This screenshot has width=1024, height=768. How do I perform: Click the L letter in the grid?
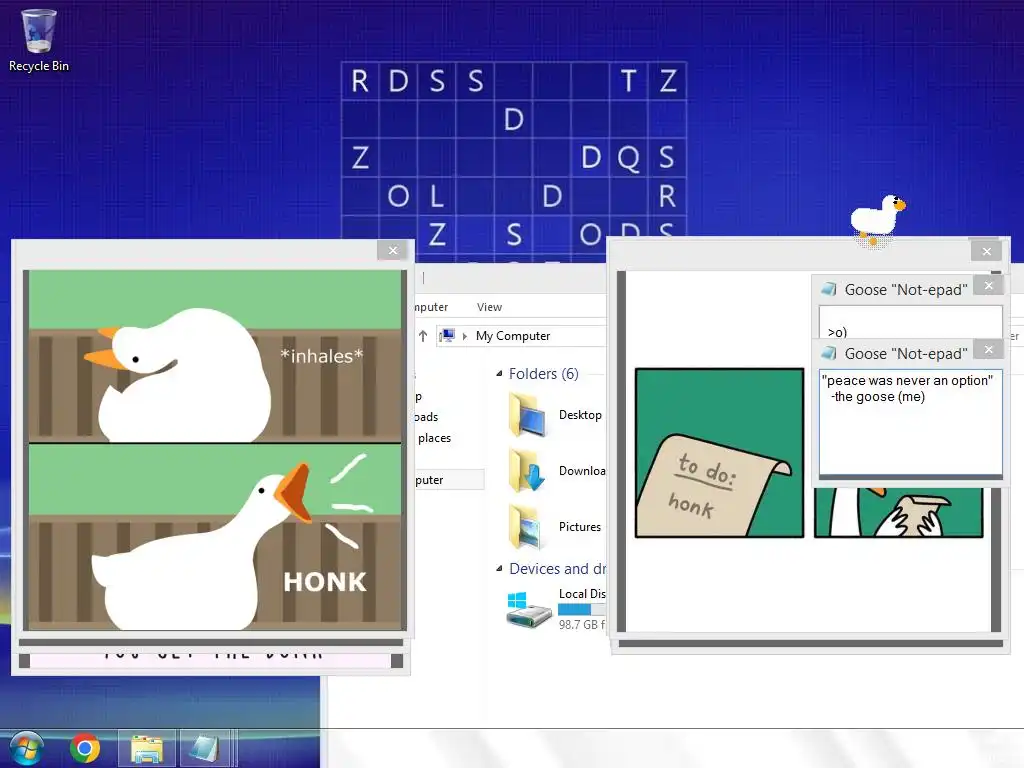click(437, 197)
